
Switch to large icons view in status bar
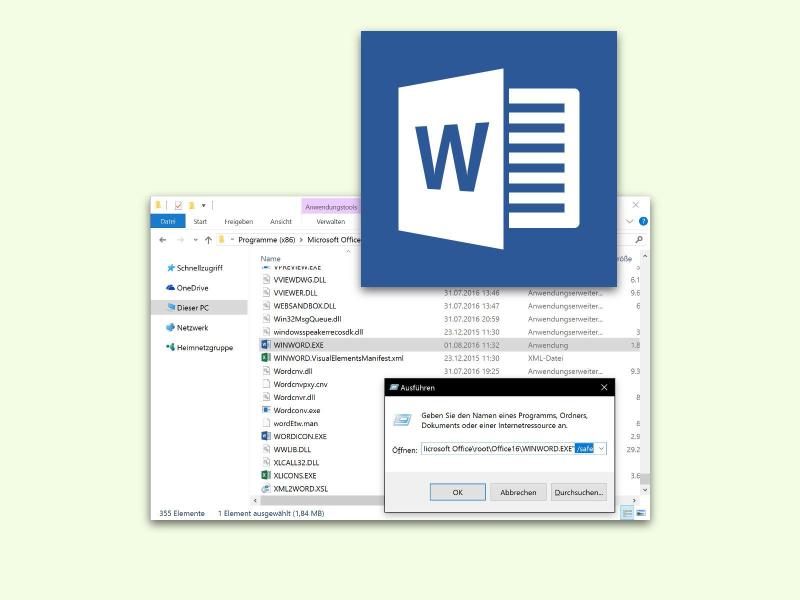click(x=641, y=513)
